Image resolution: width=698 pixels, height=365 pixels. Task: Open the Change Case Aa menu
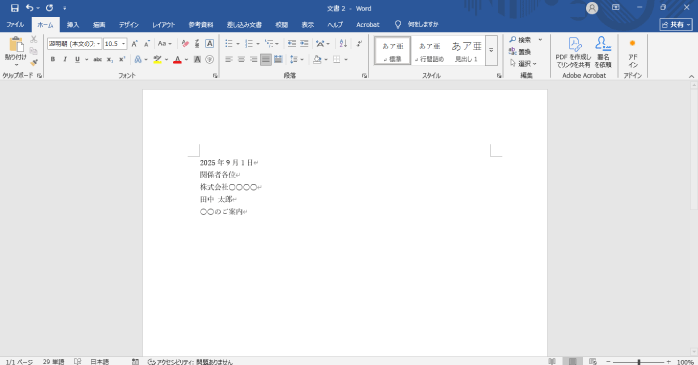coord(164,44)
